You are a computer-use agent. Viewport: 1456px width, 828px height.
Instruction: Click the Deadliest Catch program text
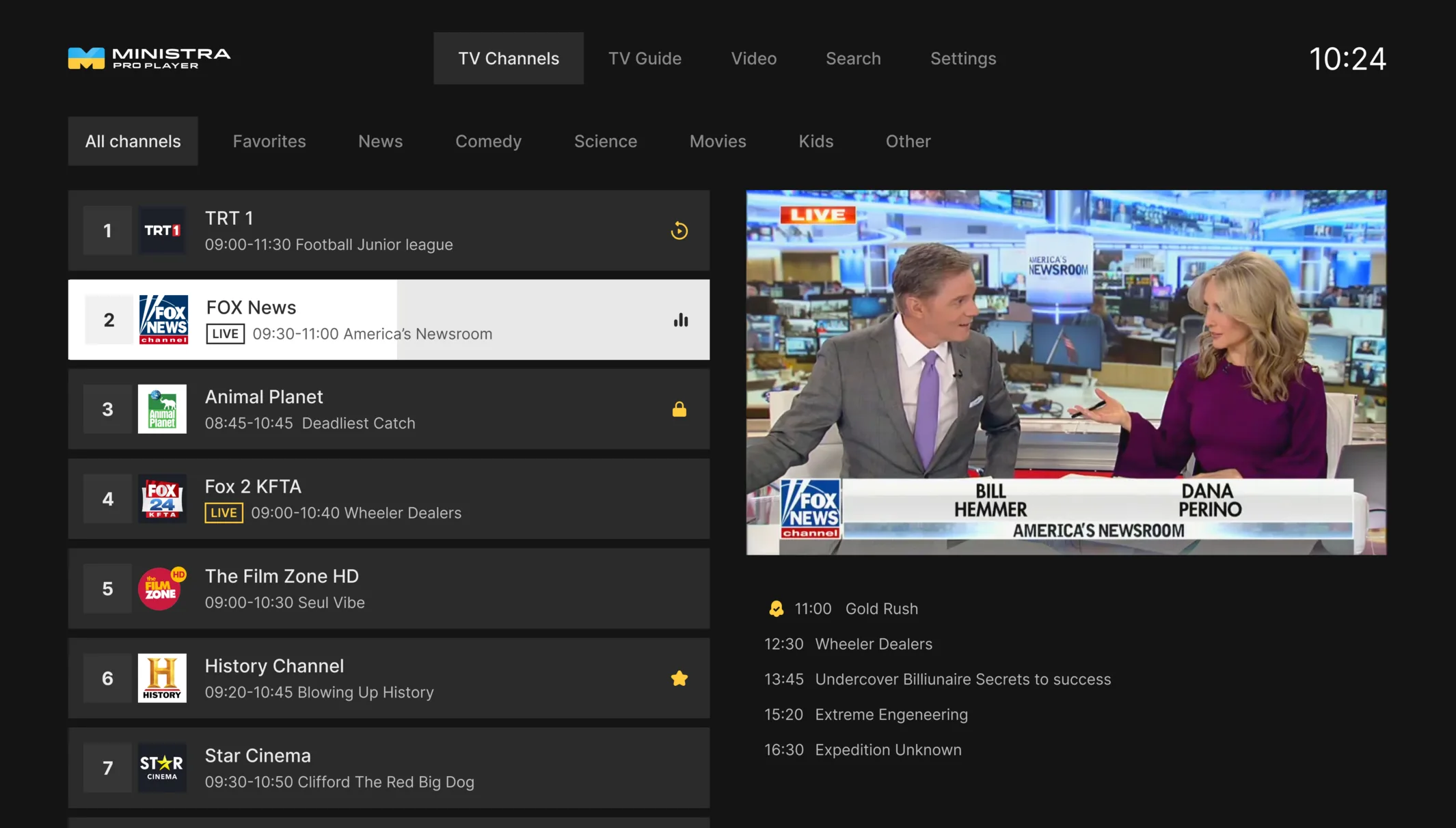point(358,424)
